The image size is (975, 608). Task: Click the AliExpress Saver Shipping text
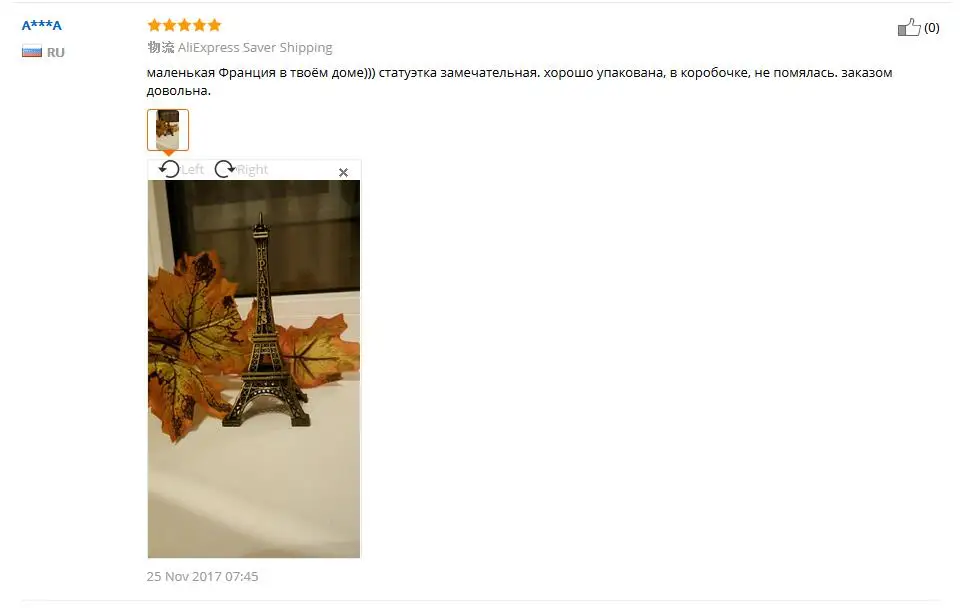(255, 47)
